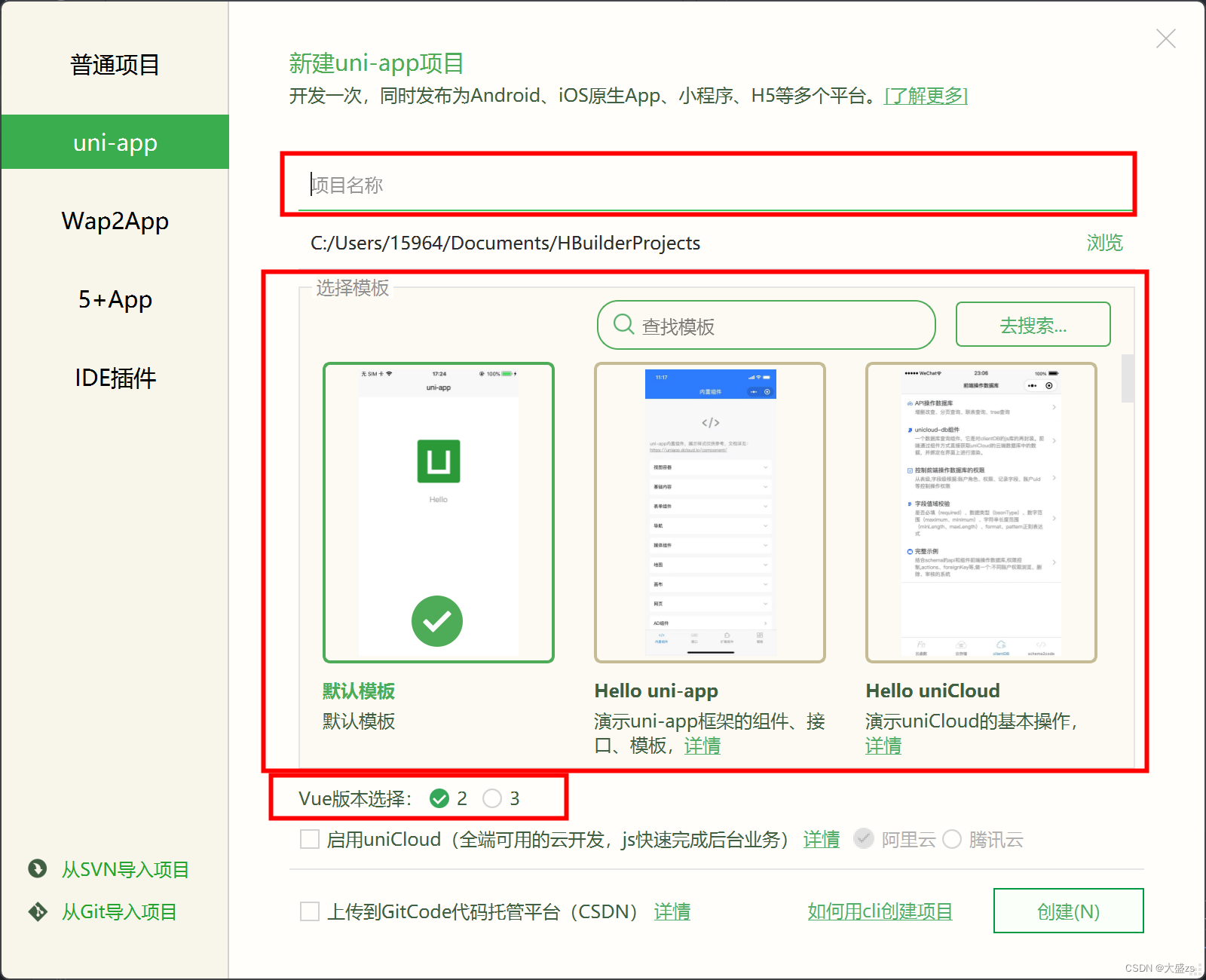
Task: Select the 普通项目 project type tab
Action: [x=115, y=65]
